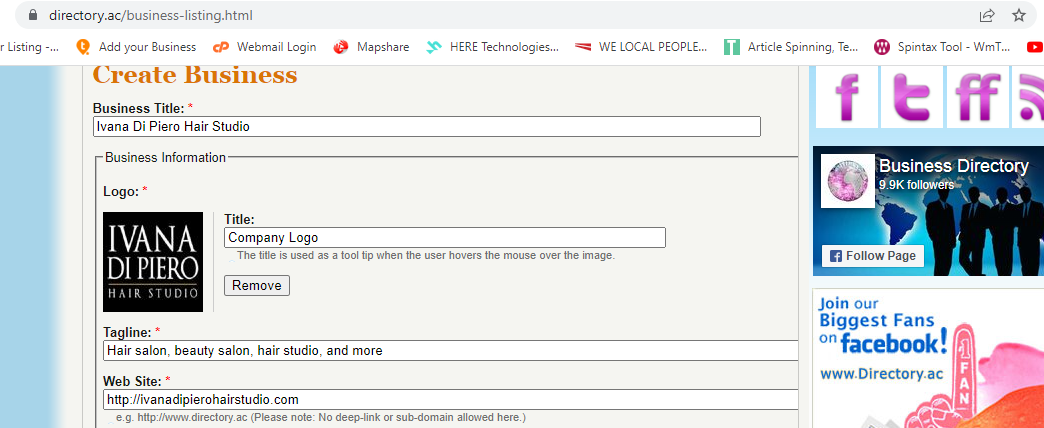Click the Business Title input field
The height and width of the screenshot is (428, 1044).
[x=427, y=126]
